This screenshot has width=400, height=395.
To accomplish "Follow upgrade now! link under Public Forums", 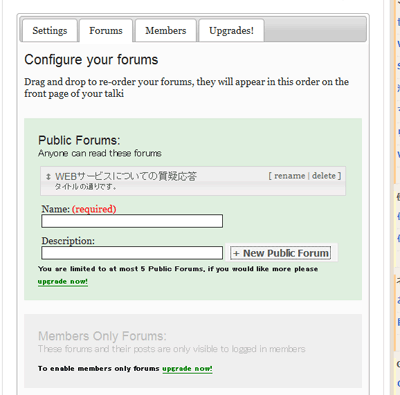I will [63, 282].
